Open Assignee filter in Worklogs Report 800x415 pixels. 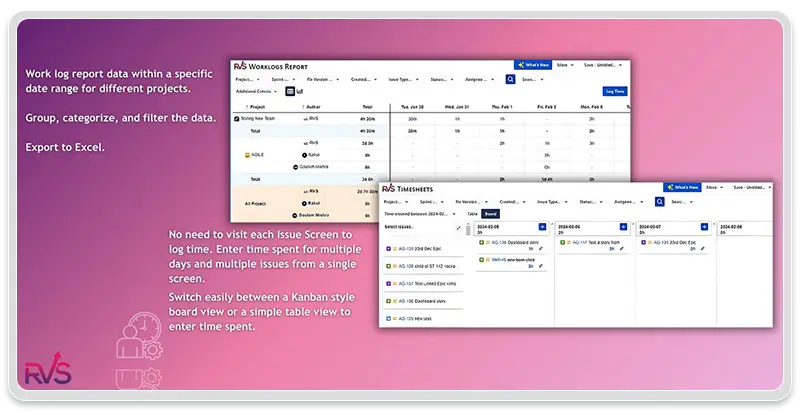pos(480,80)
